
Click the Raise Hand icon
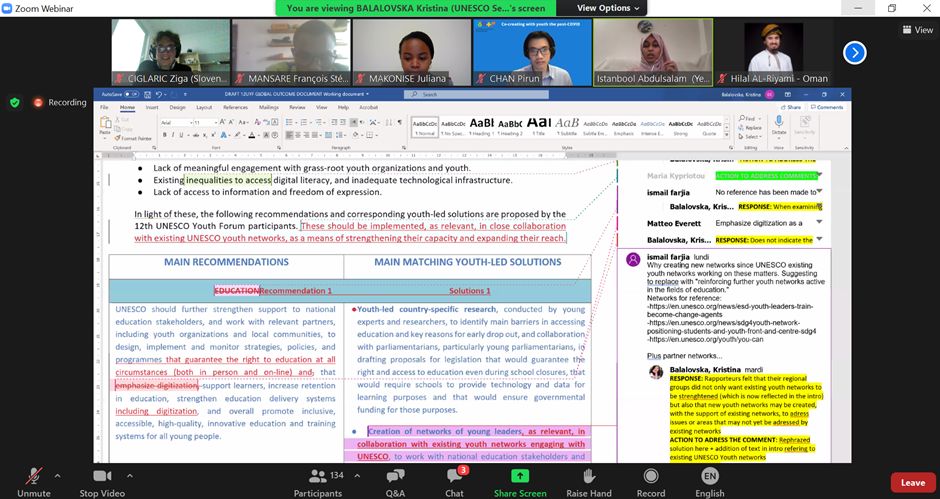coord(589,475)
